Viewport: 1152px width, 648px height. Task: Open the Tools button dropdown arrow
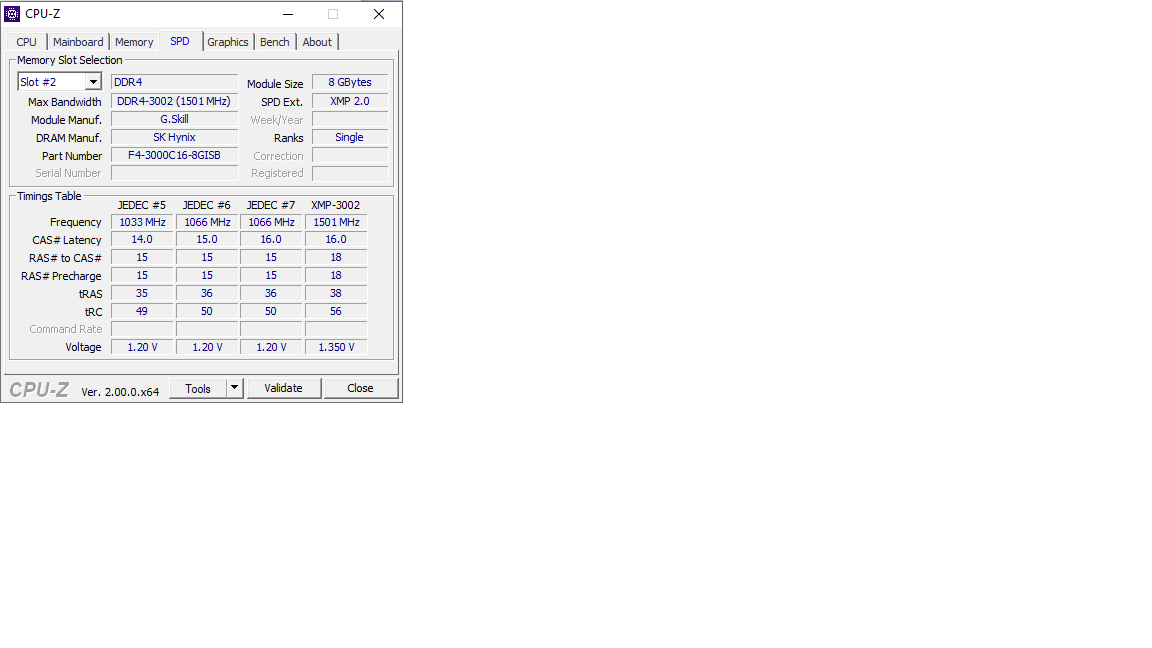pyautogui.click(x=234, y=388)
